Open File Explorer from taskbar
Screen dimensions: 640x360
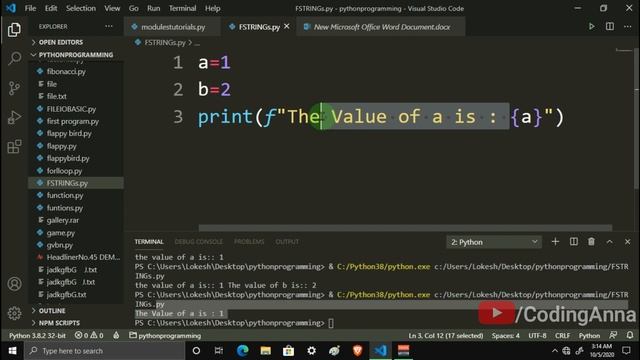(266, 351)
